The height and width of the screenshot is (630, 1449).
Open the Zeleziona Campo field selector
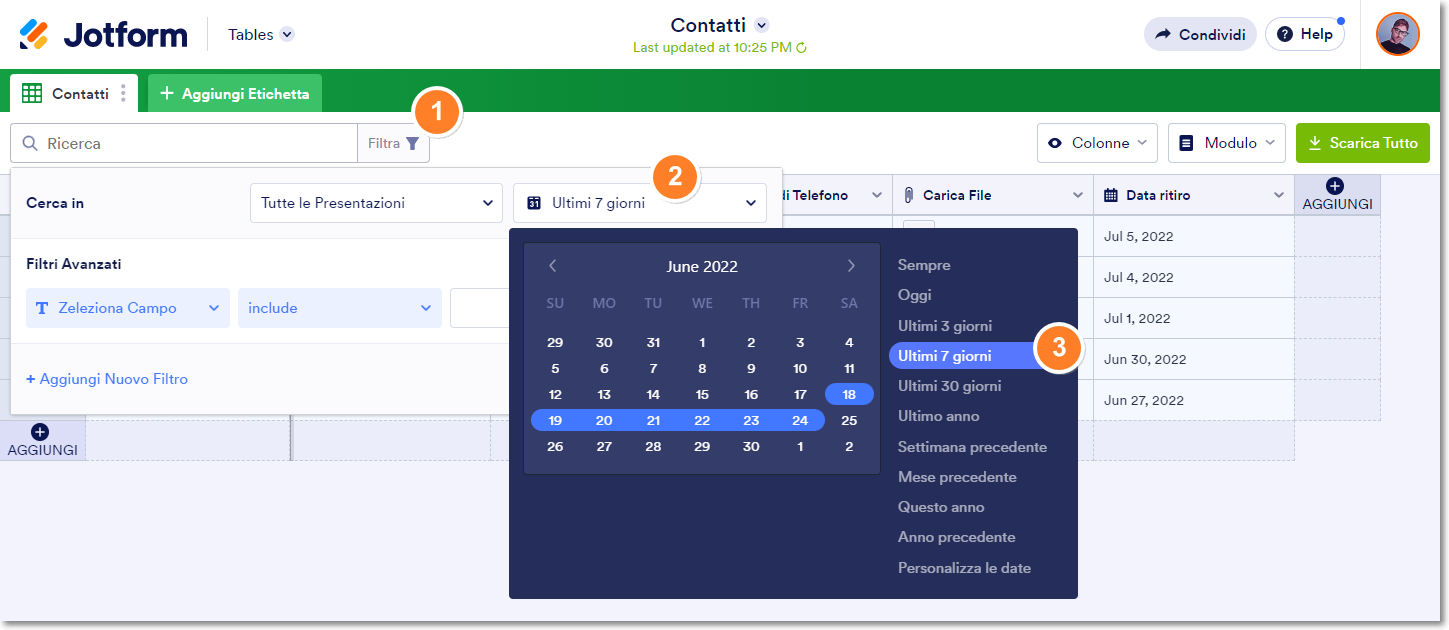click(x=128, y=308)
